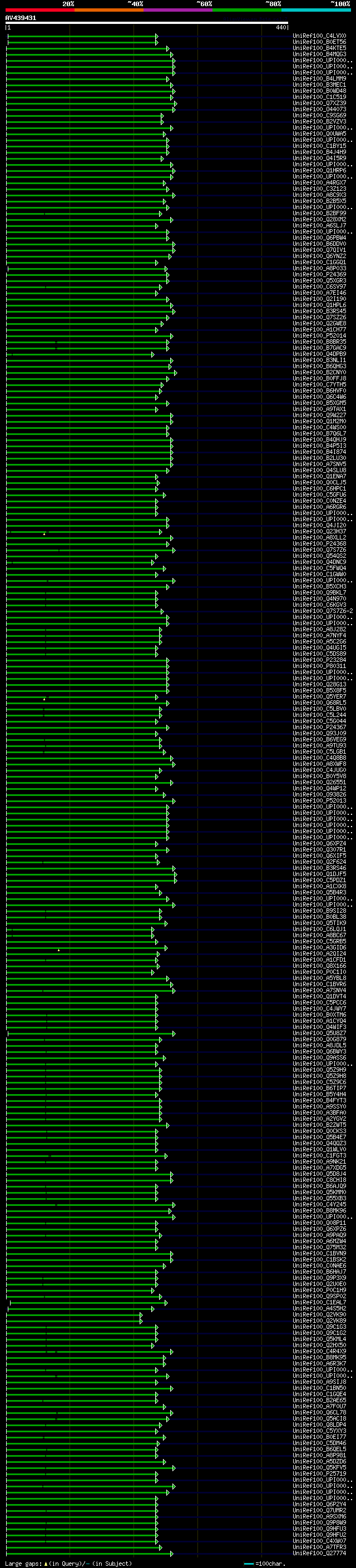The image size is (356, 1568).
Task: Select the AV439431 query label
Action: click(21, 18)
